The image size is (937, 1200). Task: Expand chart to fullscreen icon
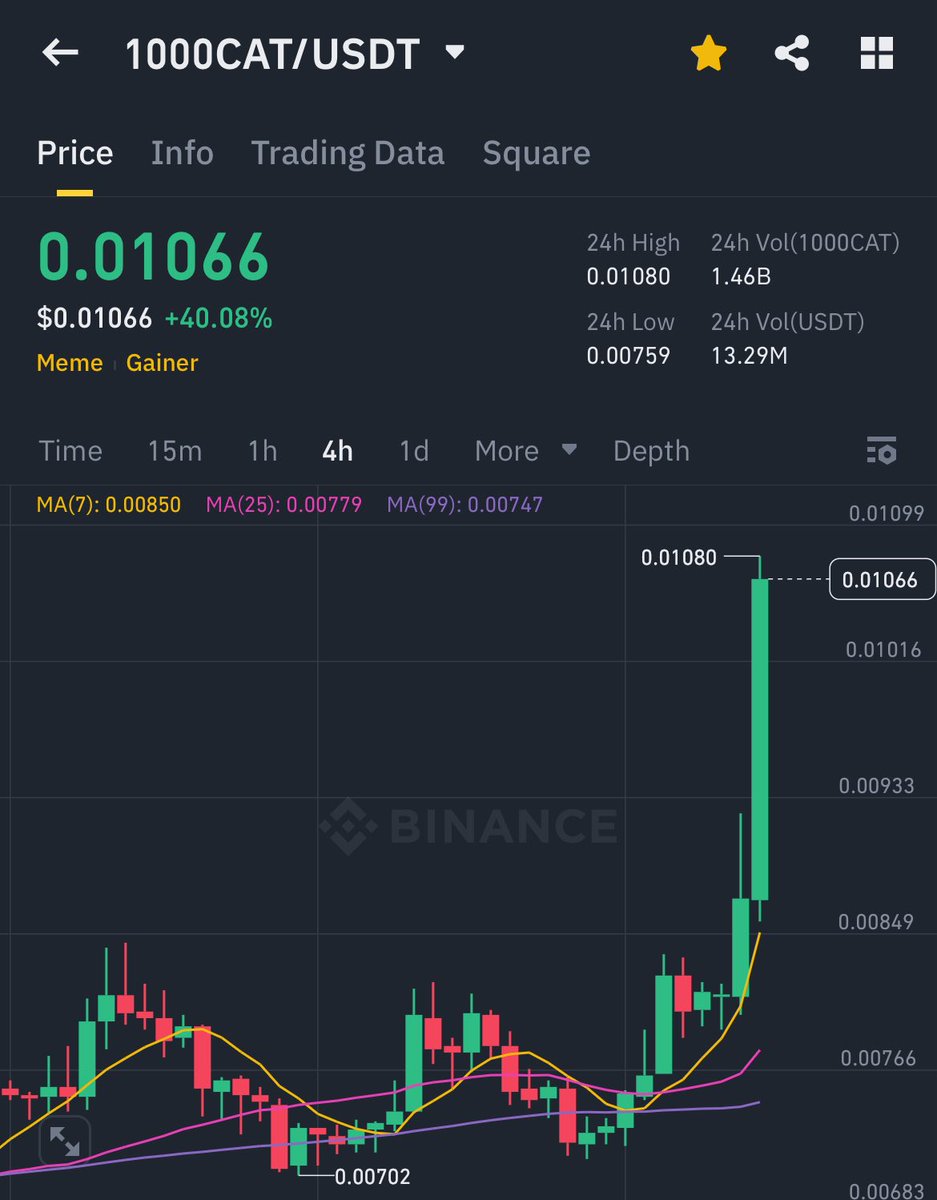coord(65,1142)
